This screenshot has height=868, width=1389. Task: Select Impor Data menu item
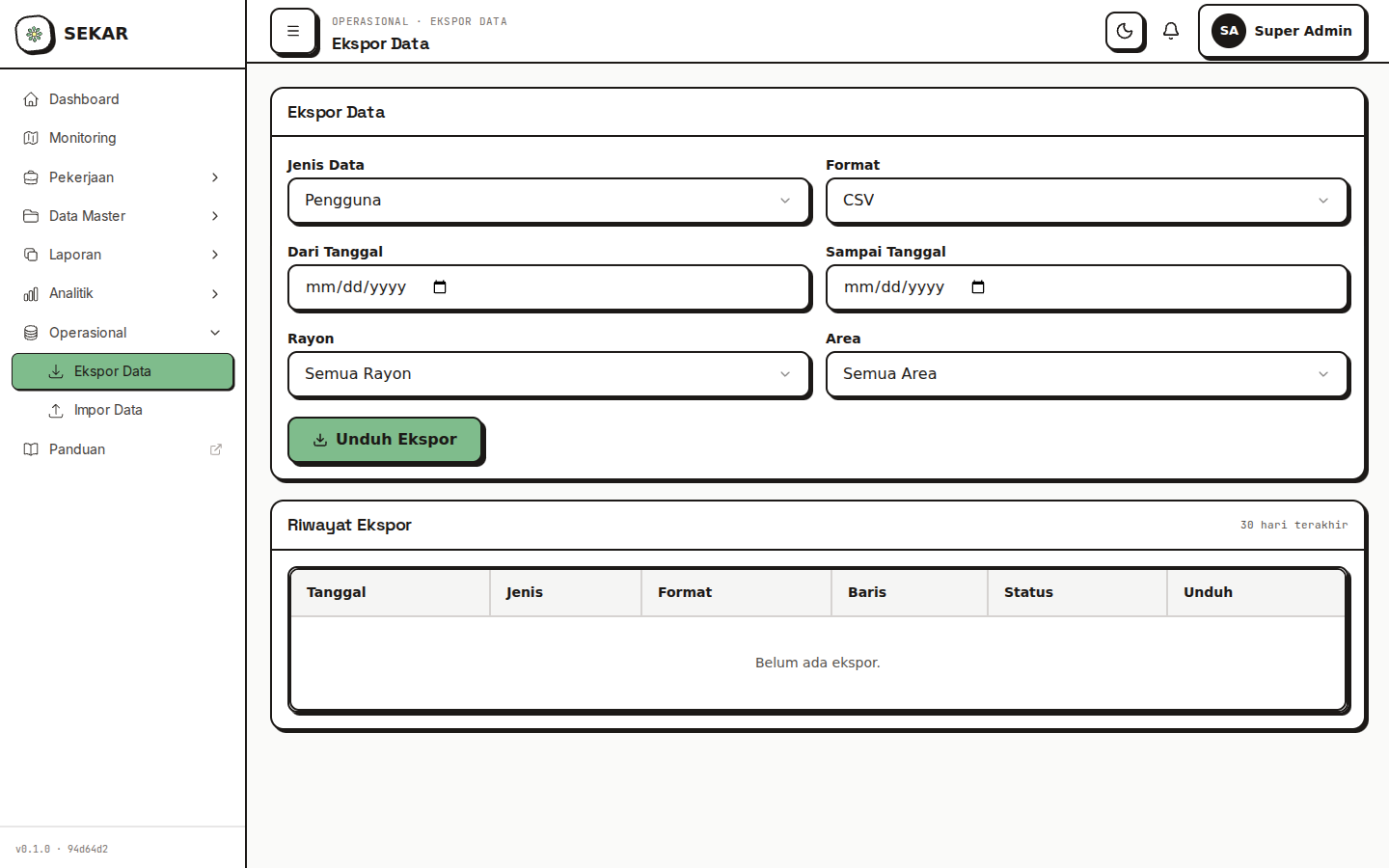pos(123,410)
